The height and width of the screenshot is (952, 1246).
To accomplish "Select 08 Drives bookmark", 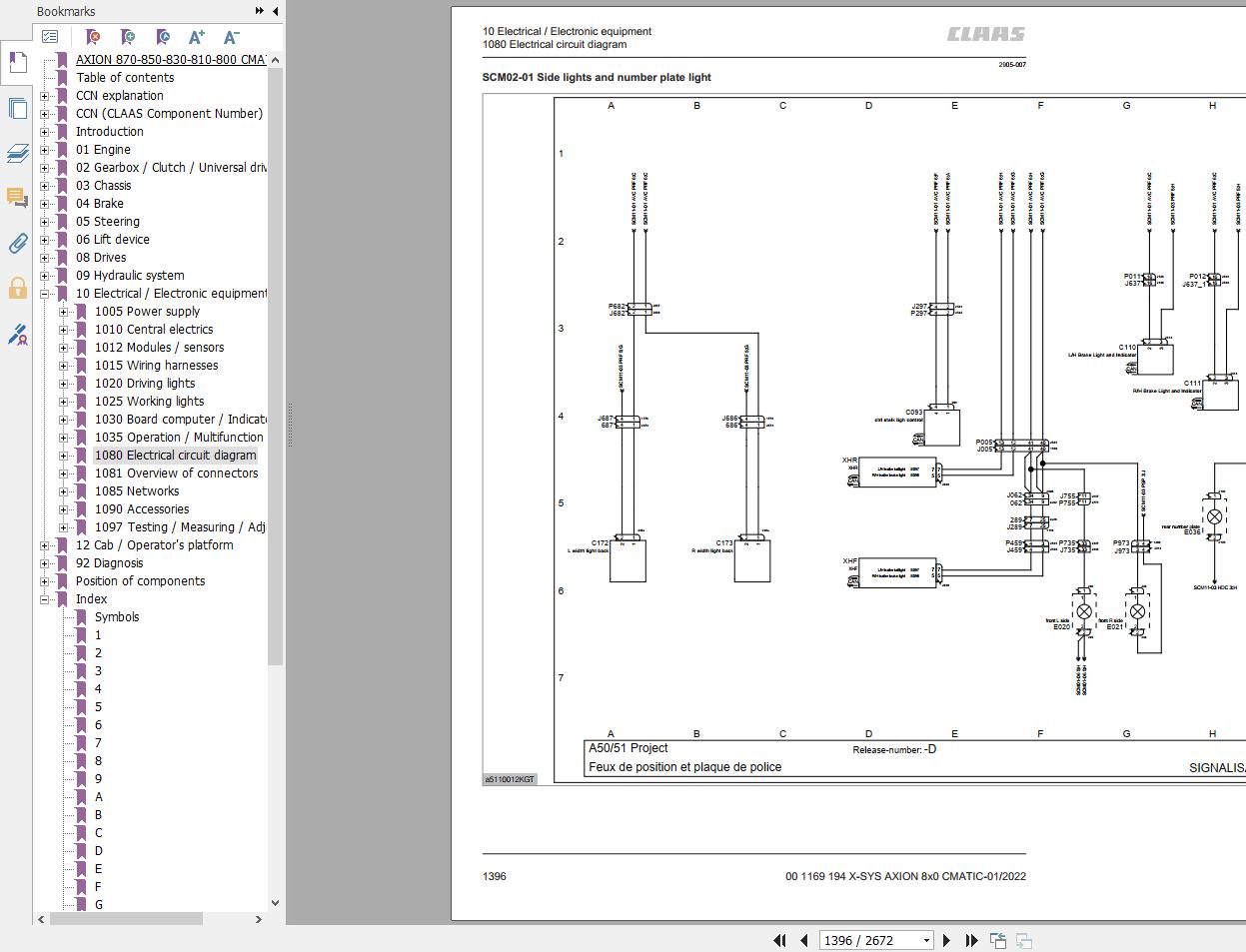I will [x=101, y=258].
